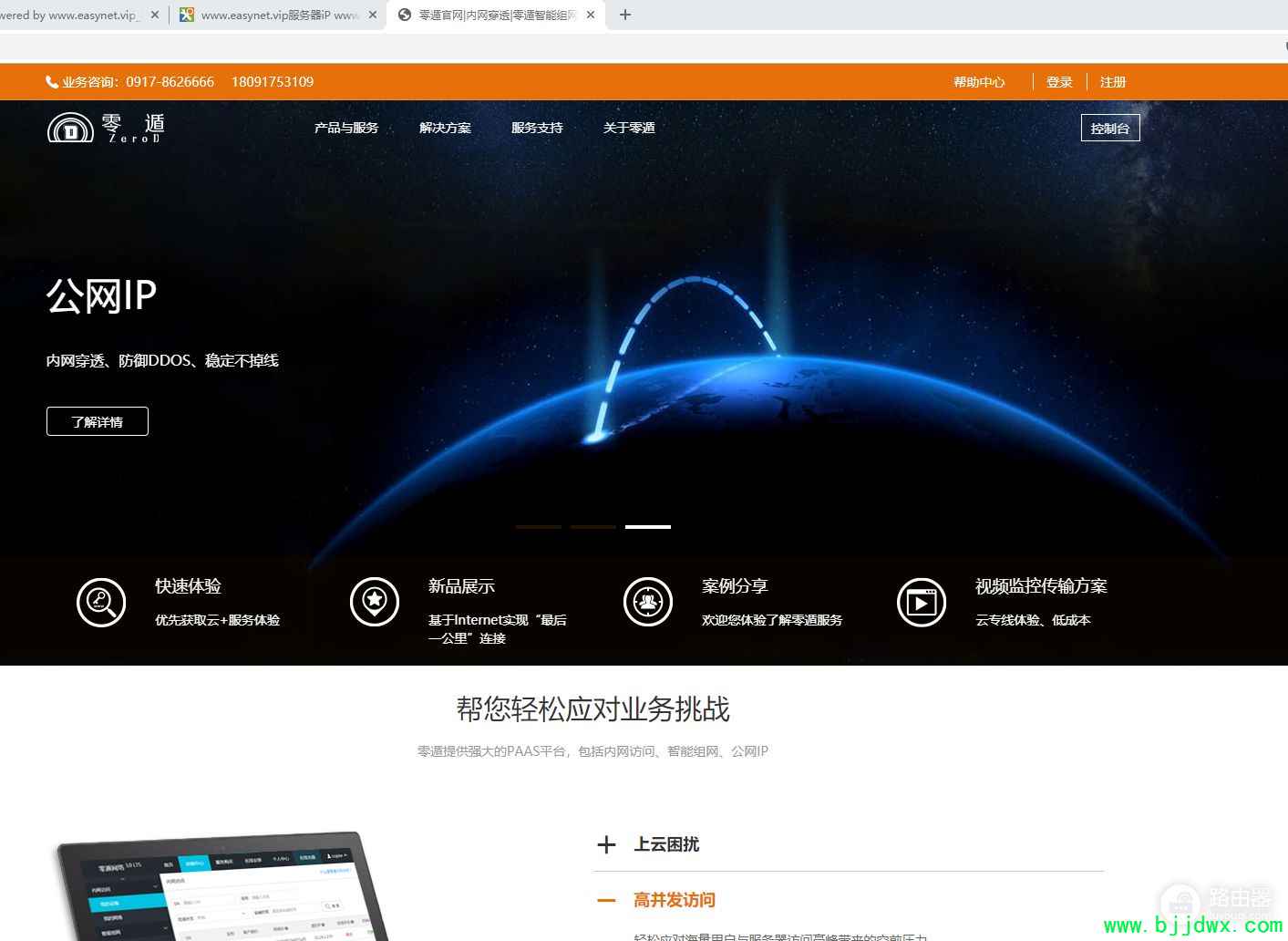Click the 零遁提供强大的PAAS平台 subtitle
Image resolution: width=1288 pixels, height=941 pixels.
coord(593,751)
